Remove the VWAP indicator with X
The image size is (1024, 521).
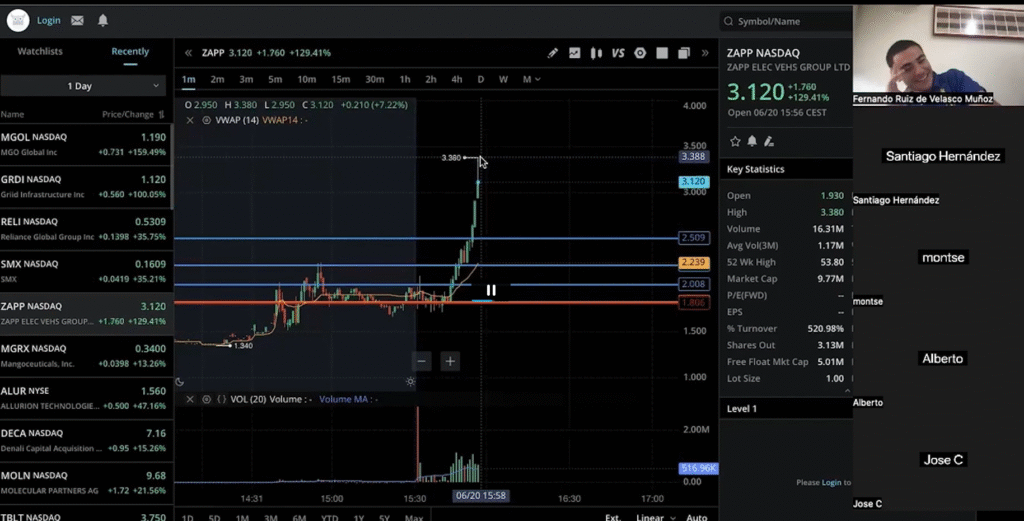click(189, 120)
